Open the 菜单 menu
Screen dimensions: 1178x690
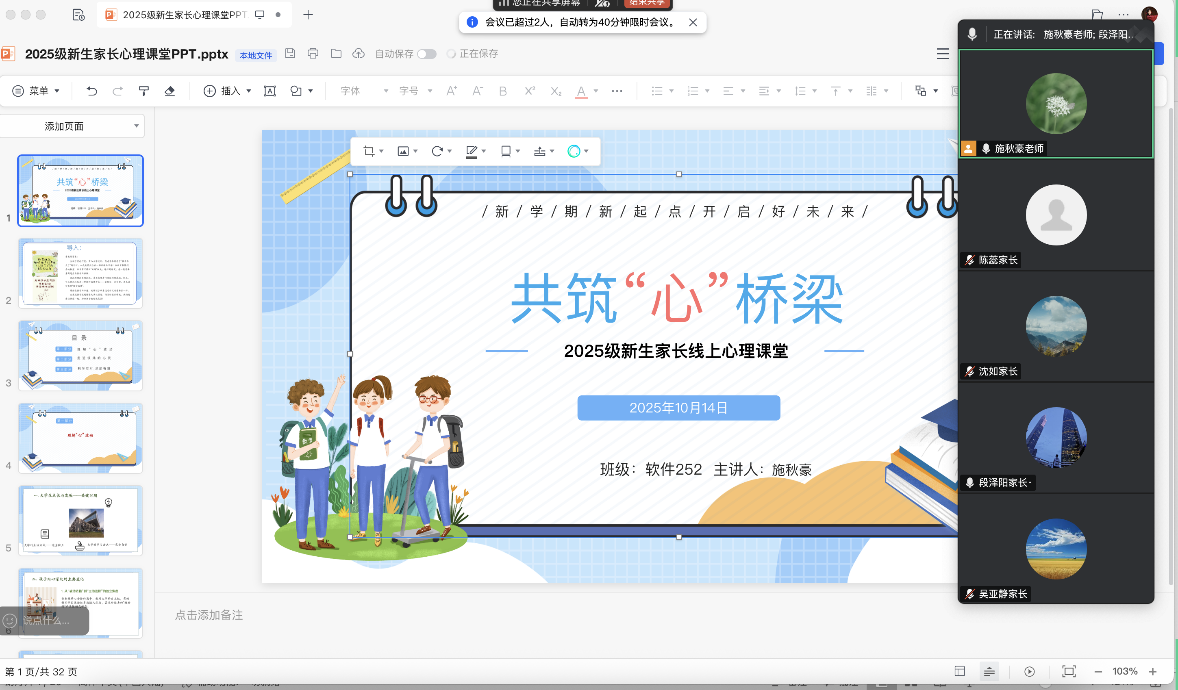point(36,91)
